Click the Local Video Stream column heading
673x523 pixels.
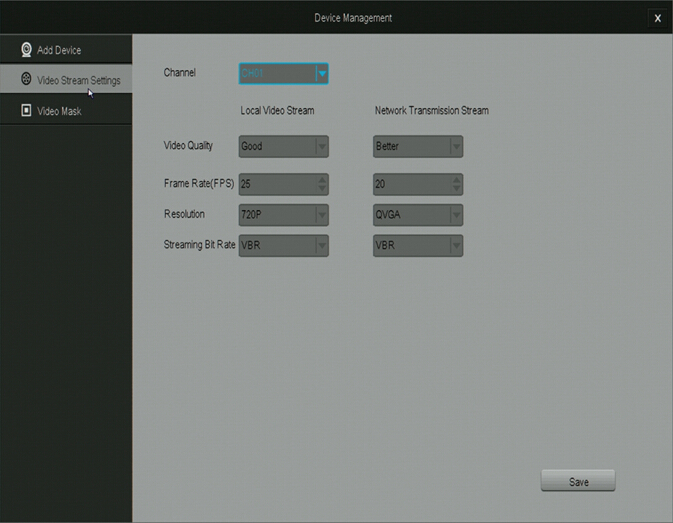(277, 111)
